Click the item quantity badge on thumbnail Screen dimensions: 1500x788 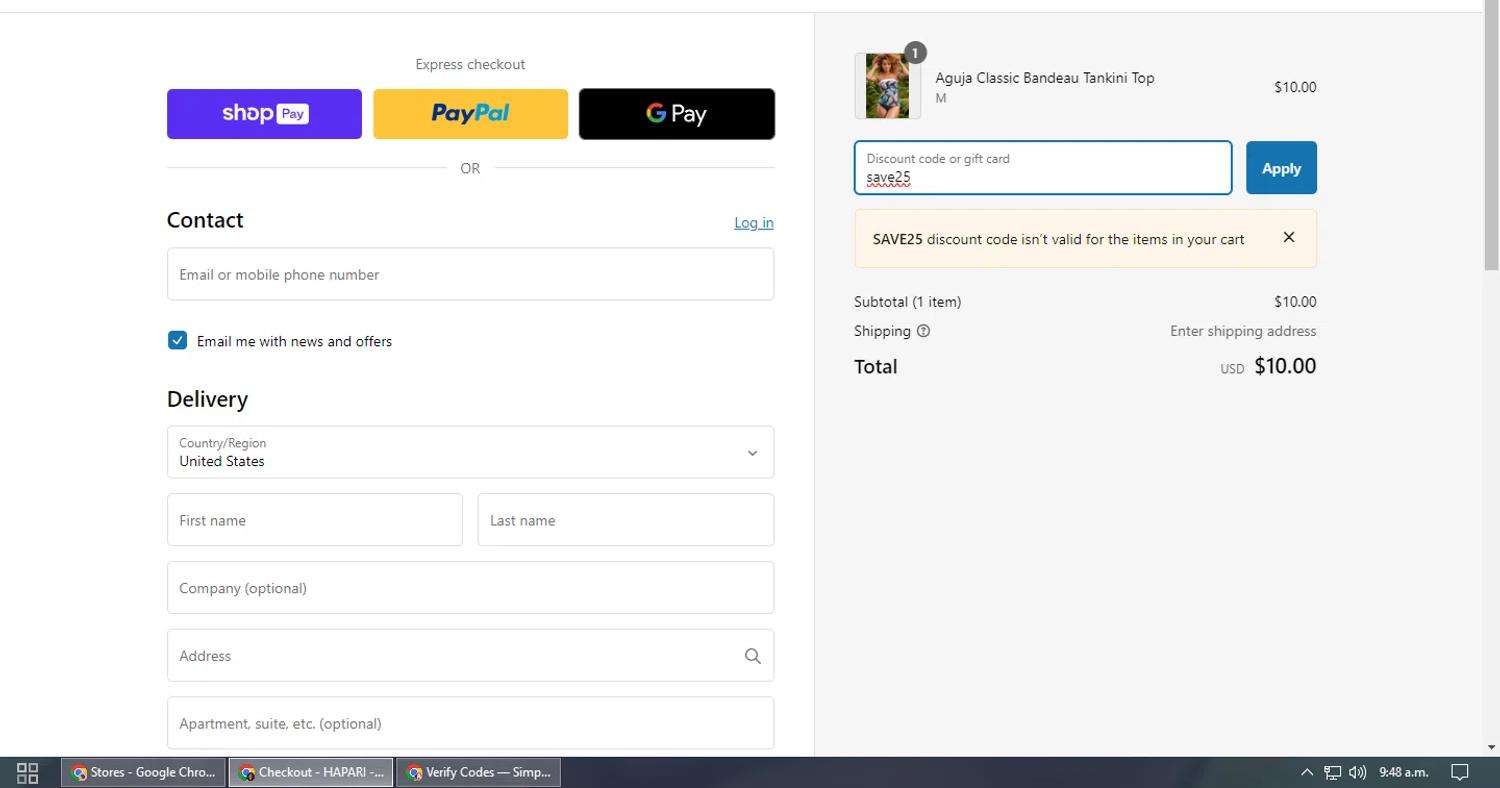click(915, 52)
